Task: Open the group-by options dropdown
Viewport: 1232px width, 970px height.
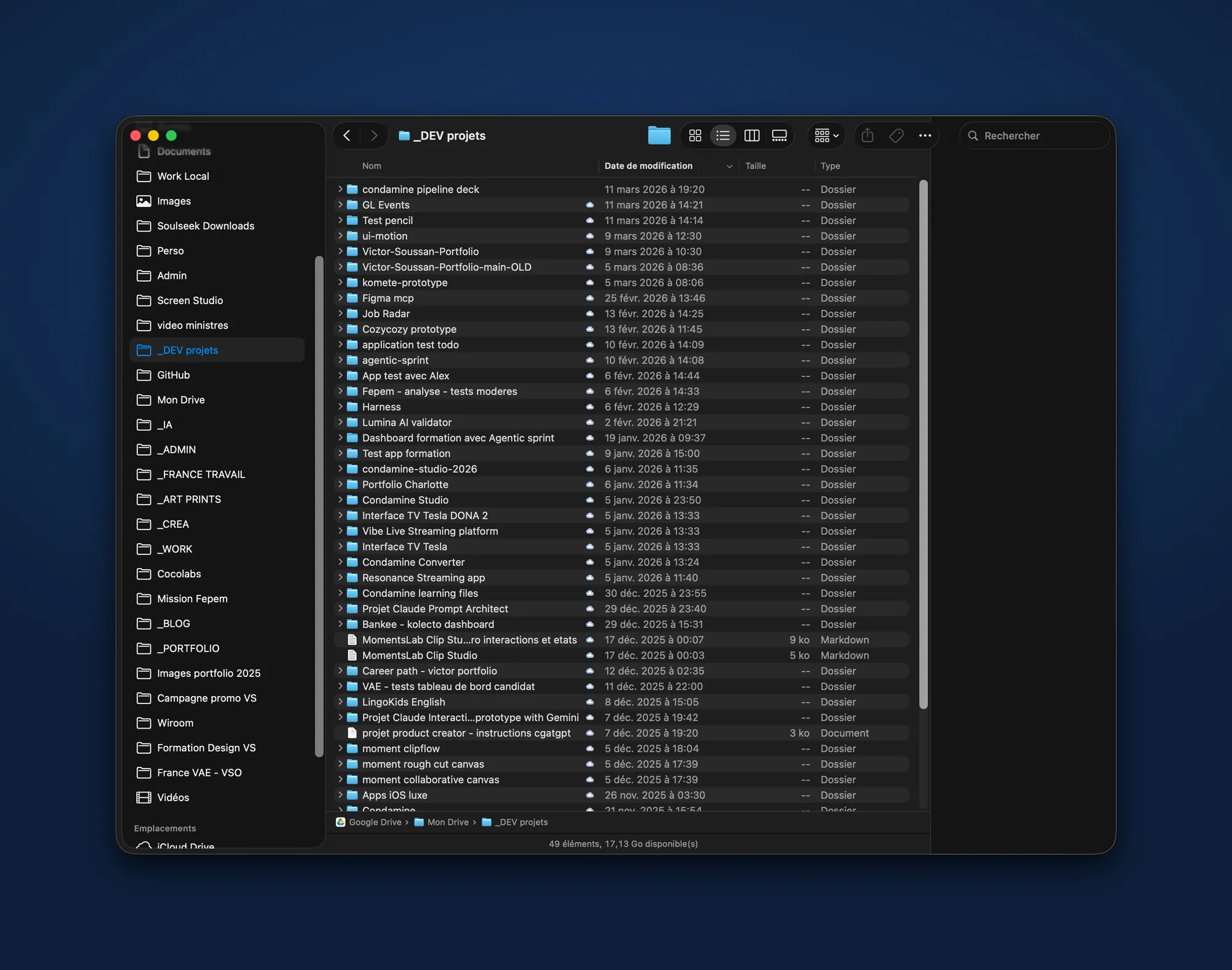Action: [826, 135]
